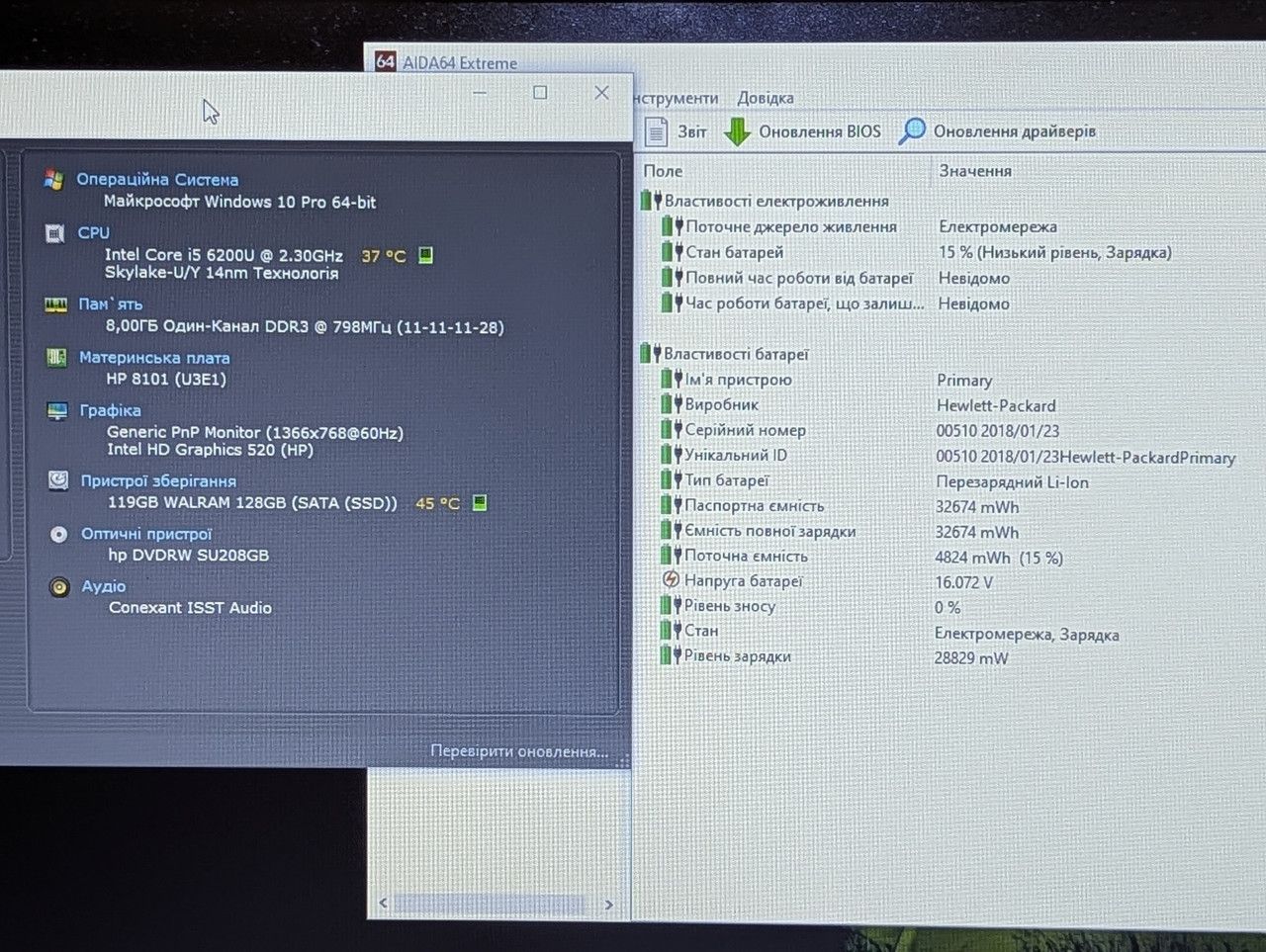Click the Intel HD Graphics 520 text
The image size is (1266, 952).
pos(211,450)
